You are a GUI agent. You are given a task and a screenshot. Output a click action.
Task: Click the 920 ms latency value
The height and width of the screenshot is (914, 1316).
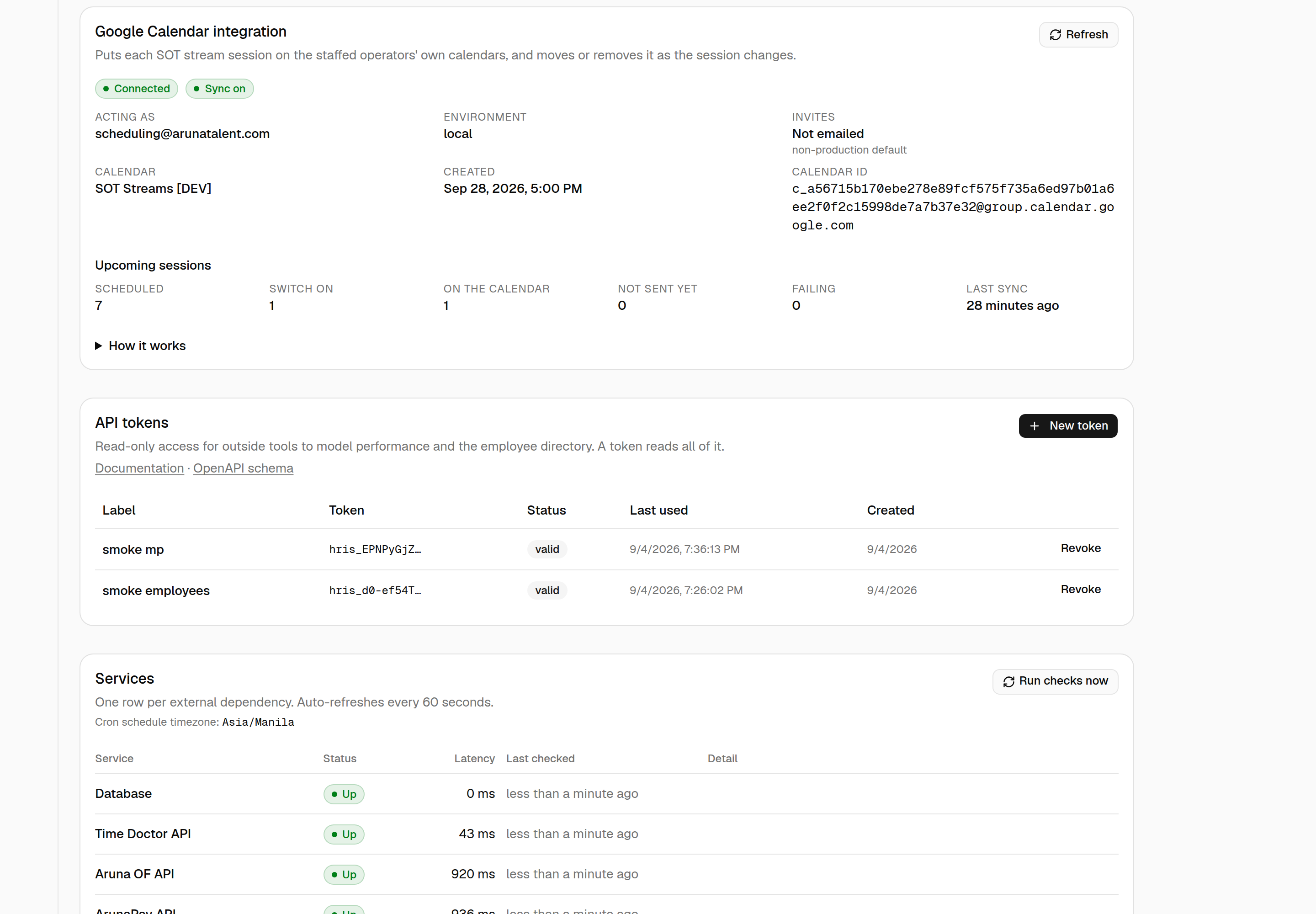point(473,875)
